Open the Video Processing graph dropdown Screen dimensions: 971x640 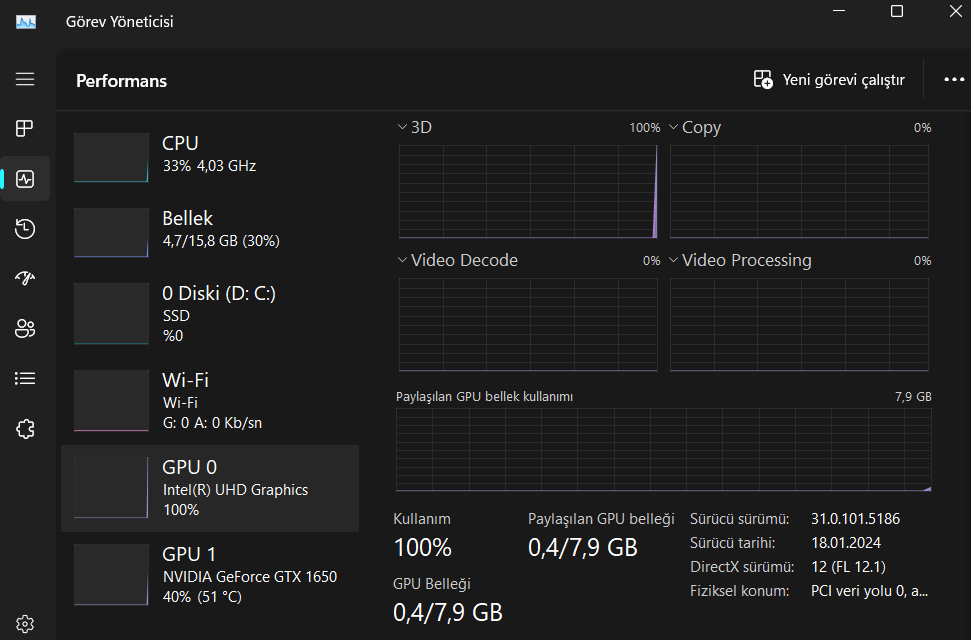(673, 260)
